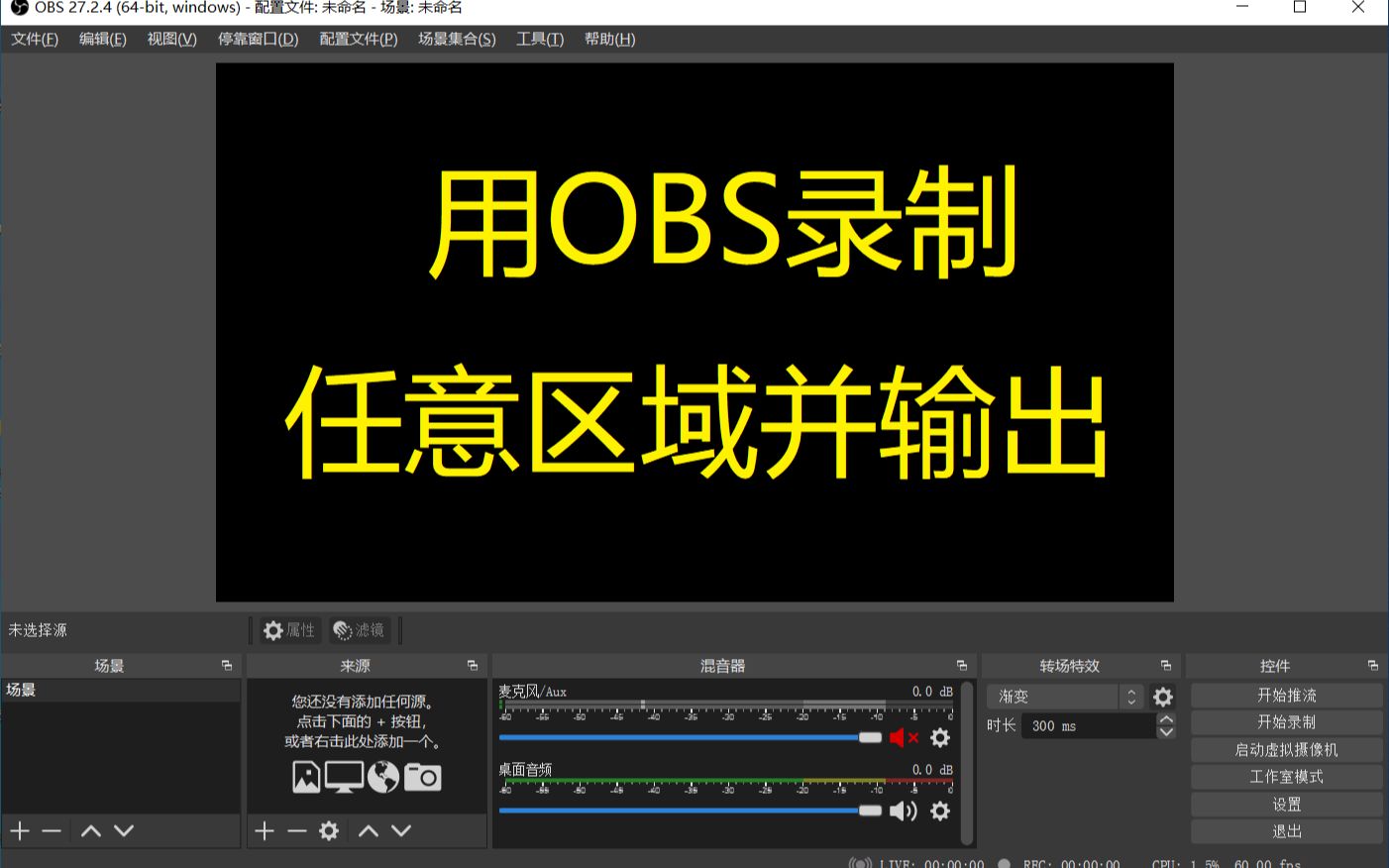Increase transition duration with the stepper arrow
Screen dimensions: 1389x868
point(1166,720)
